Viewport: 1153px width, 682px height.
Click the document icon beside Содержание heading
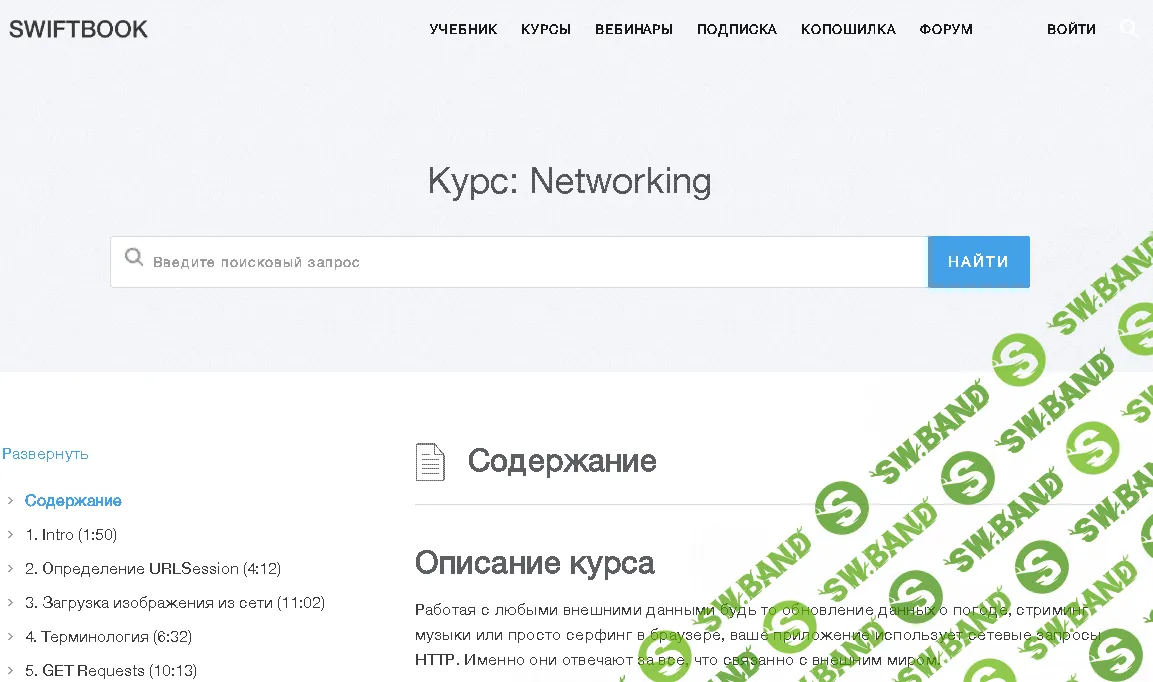[x=430, y=461]
